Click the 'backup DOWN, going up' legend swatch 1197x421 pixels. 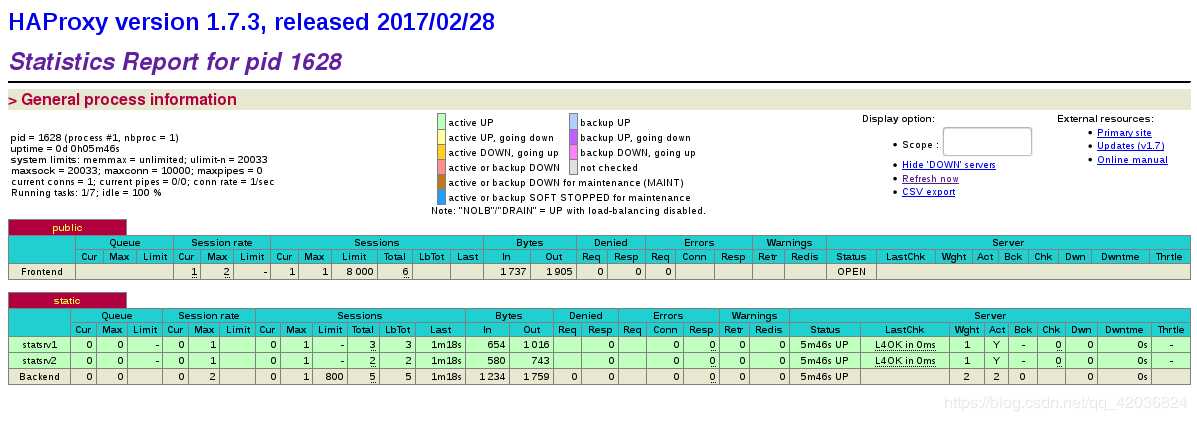(x=573, y=153)
